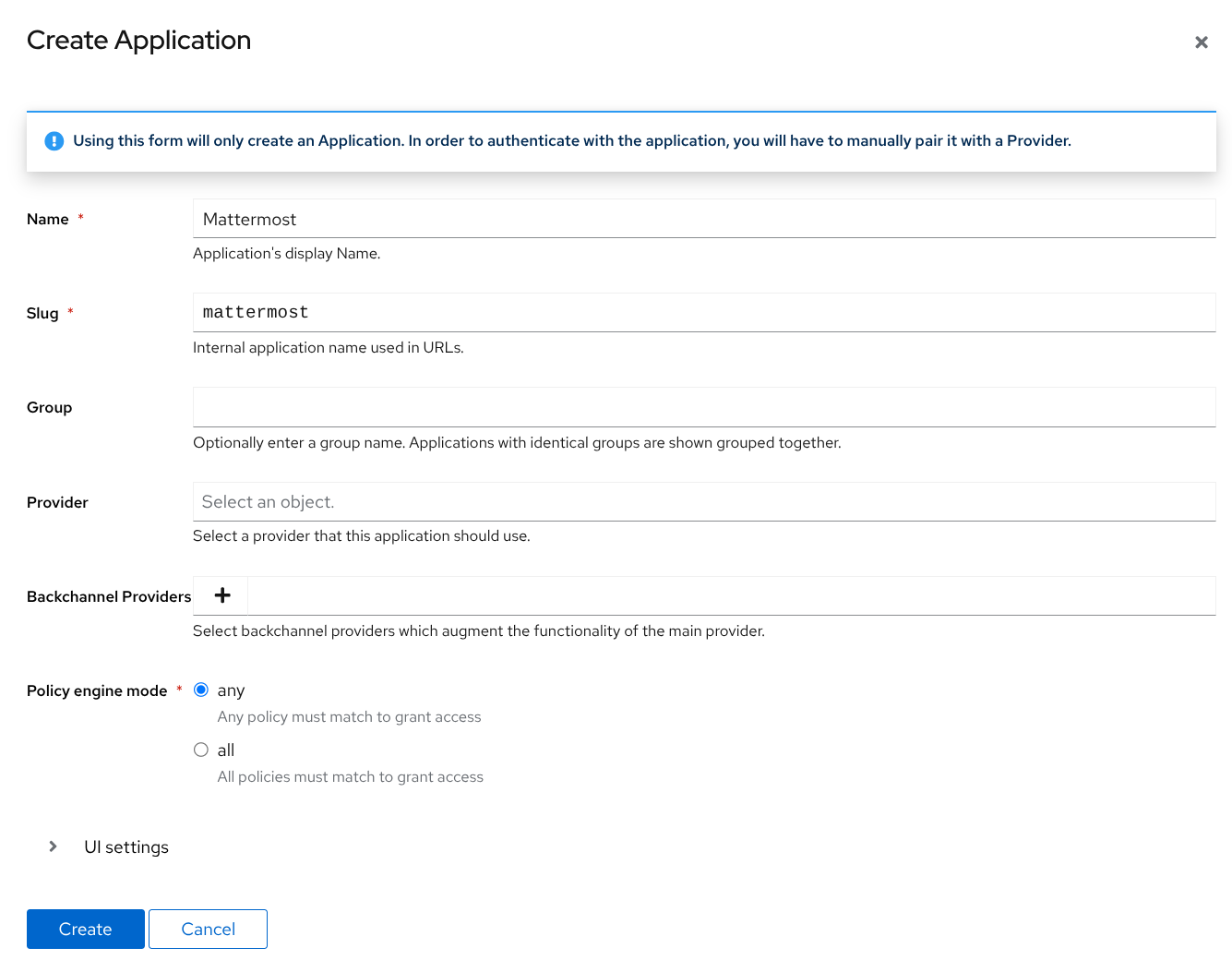Click the Group help text about grouped applications
This screenshot has height=972, width=1232.
click(x=517, y=443)
